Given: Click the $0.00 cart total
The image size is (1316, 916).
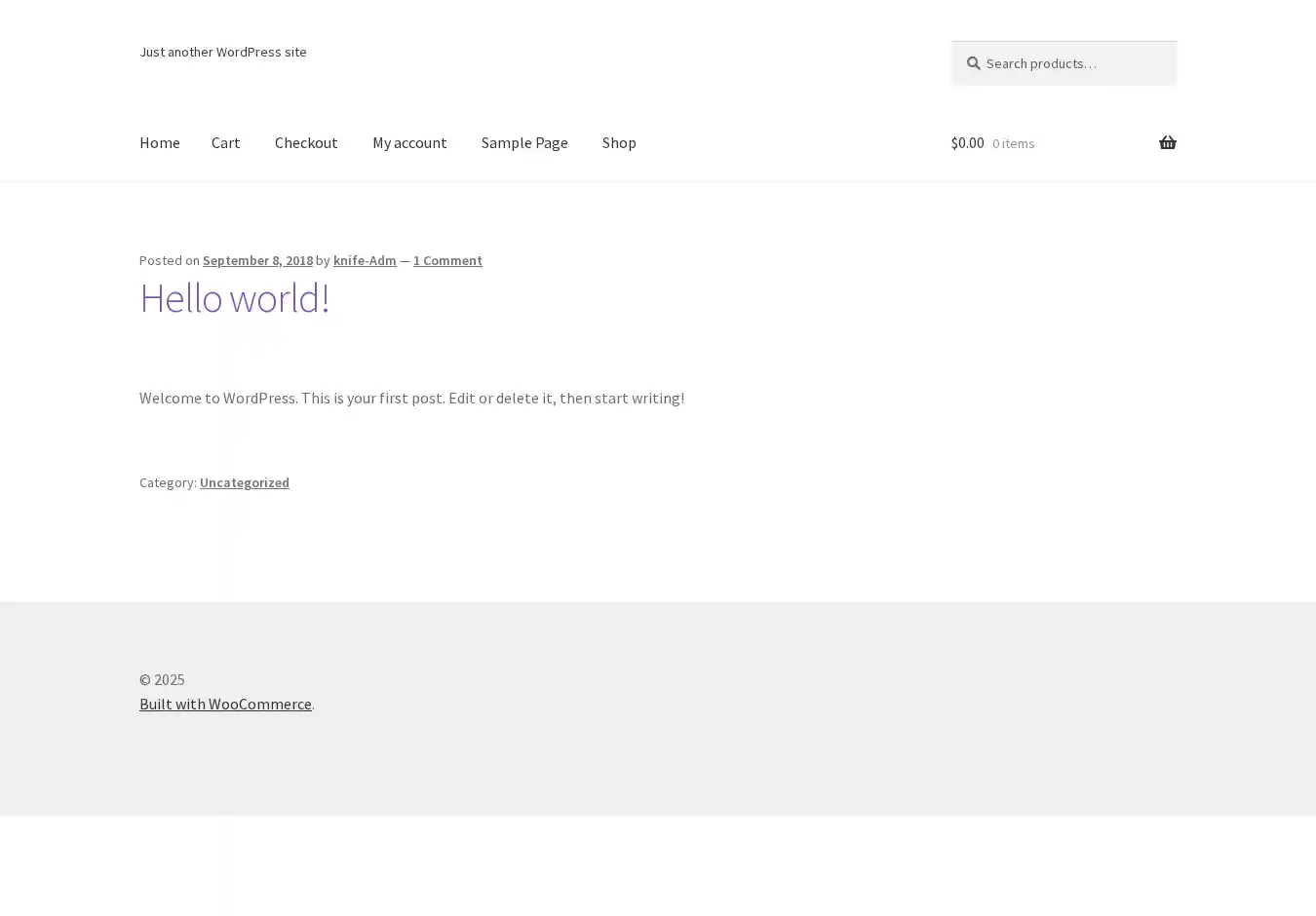Looking at the screenshot, I should pos(967,143).
